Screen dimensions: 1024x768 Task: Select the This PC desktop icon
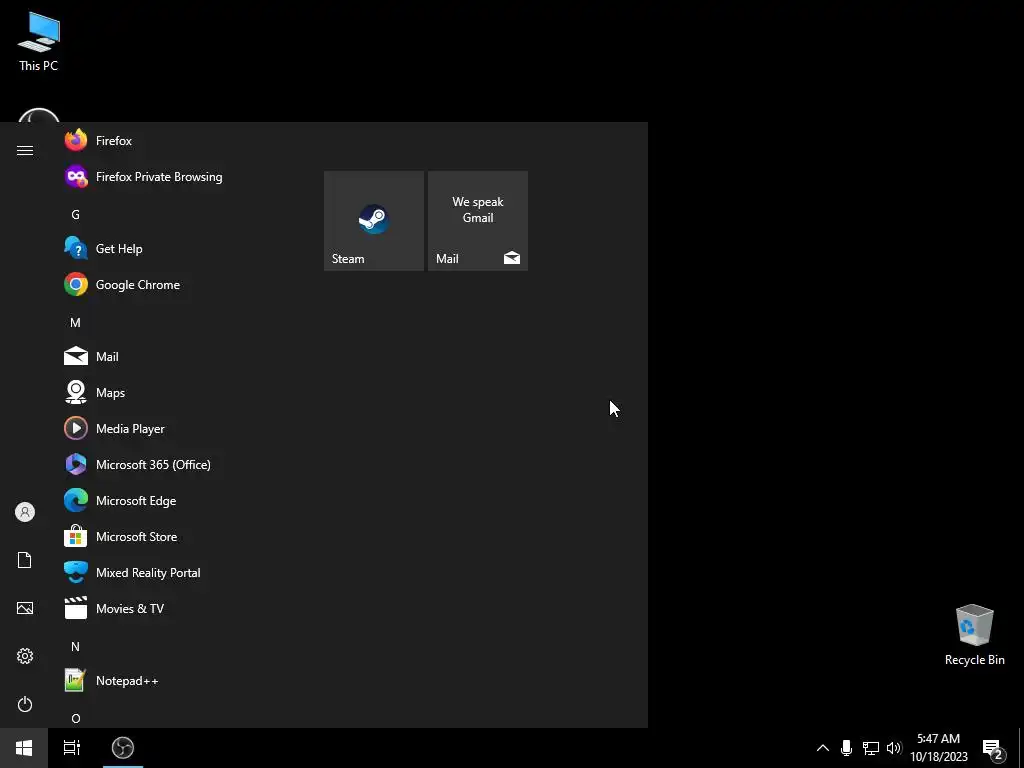pos(39,40)
